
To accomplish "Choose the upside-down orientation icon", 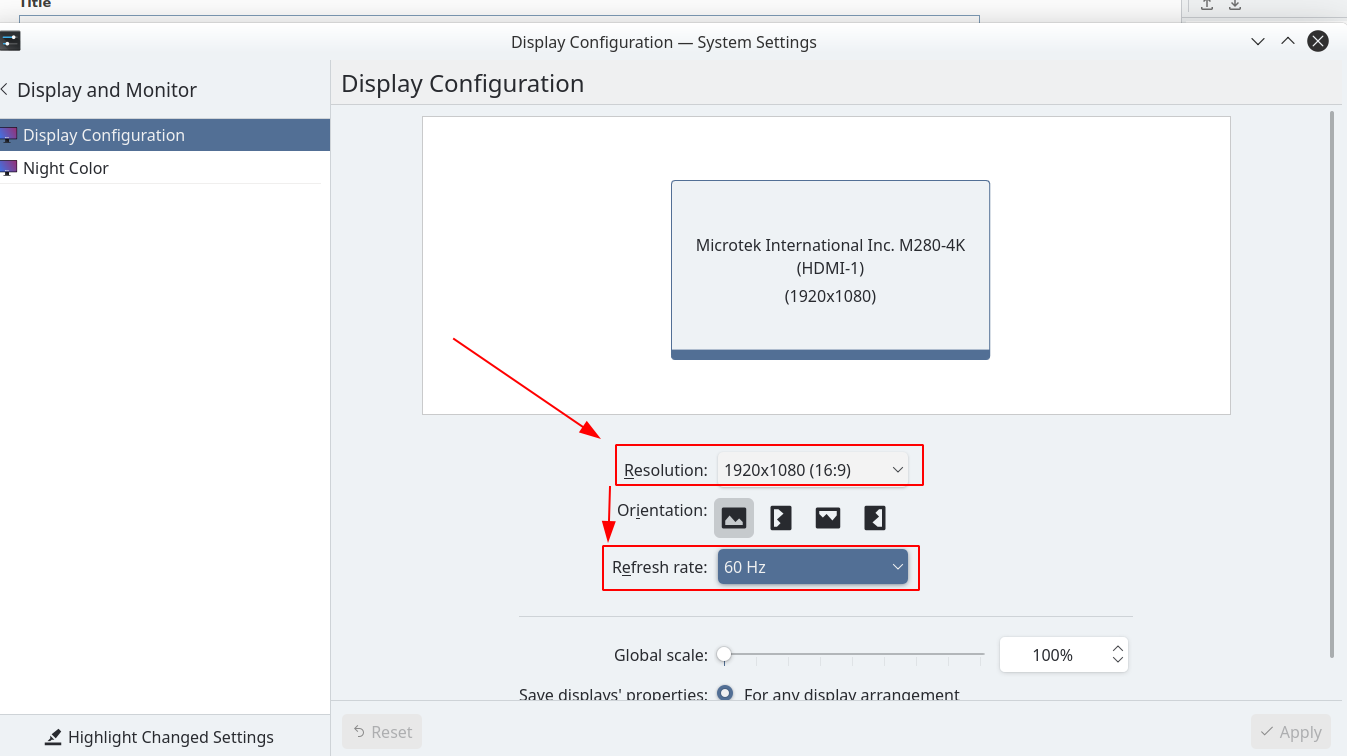I will pyautogui.click(x=828, y=518).
